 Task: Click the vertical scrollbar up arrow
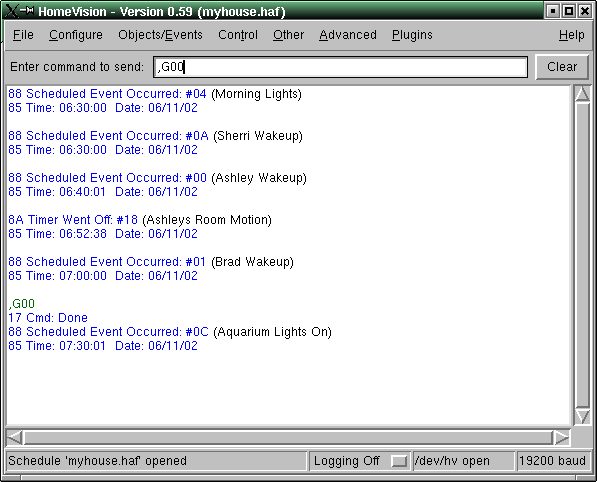(x=582, y=94)
